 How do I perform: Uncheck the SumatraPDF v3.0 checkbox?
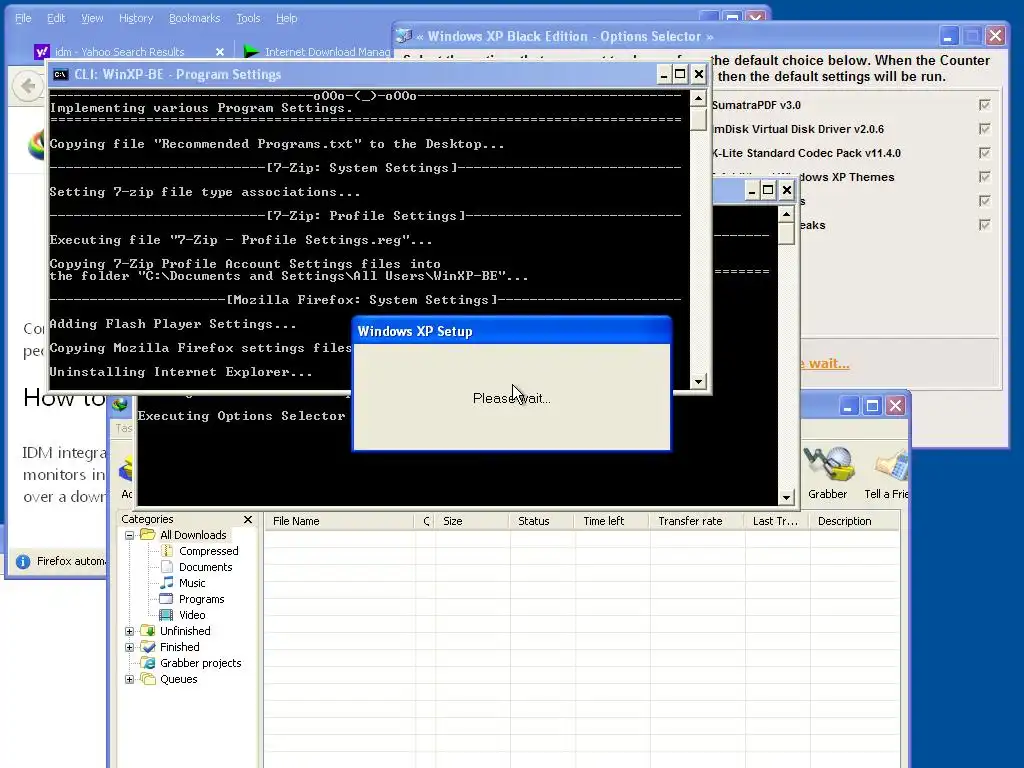(984, 104)
